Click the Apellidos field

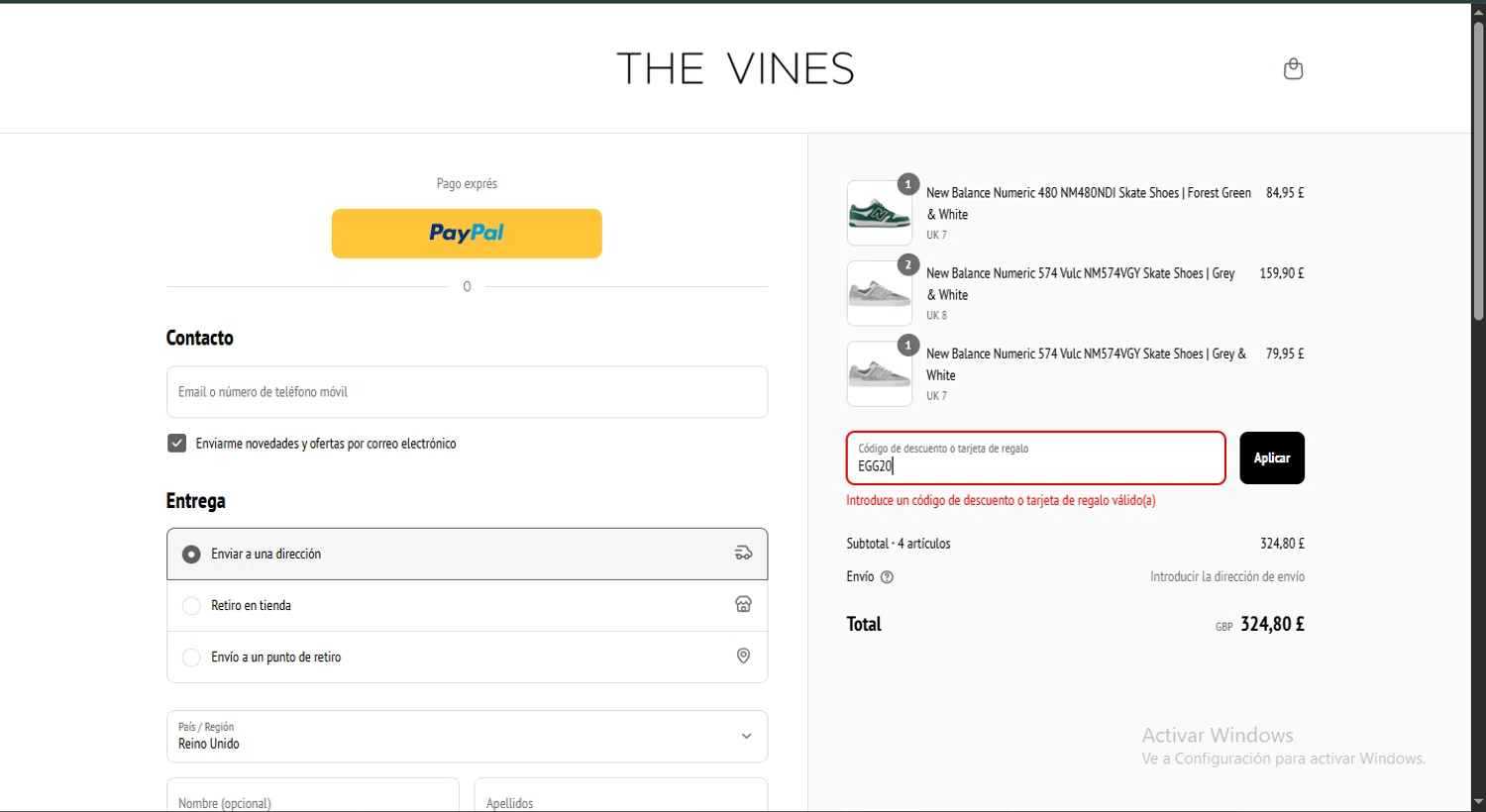[621, 795]
